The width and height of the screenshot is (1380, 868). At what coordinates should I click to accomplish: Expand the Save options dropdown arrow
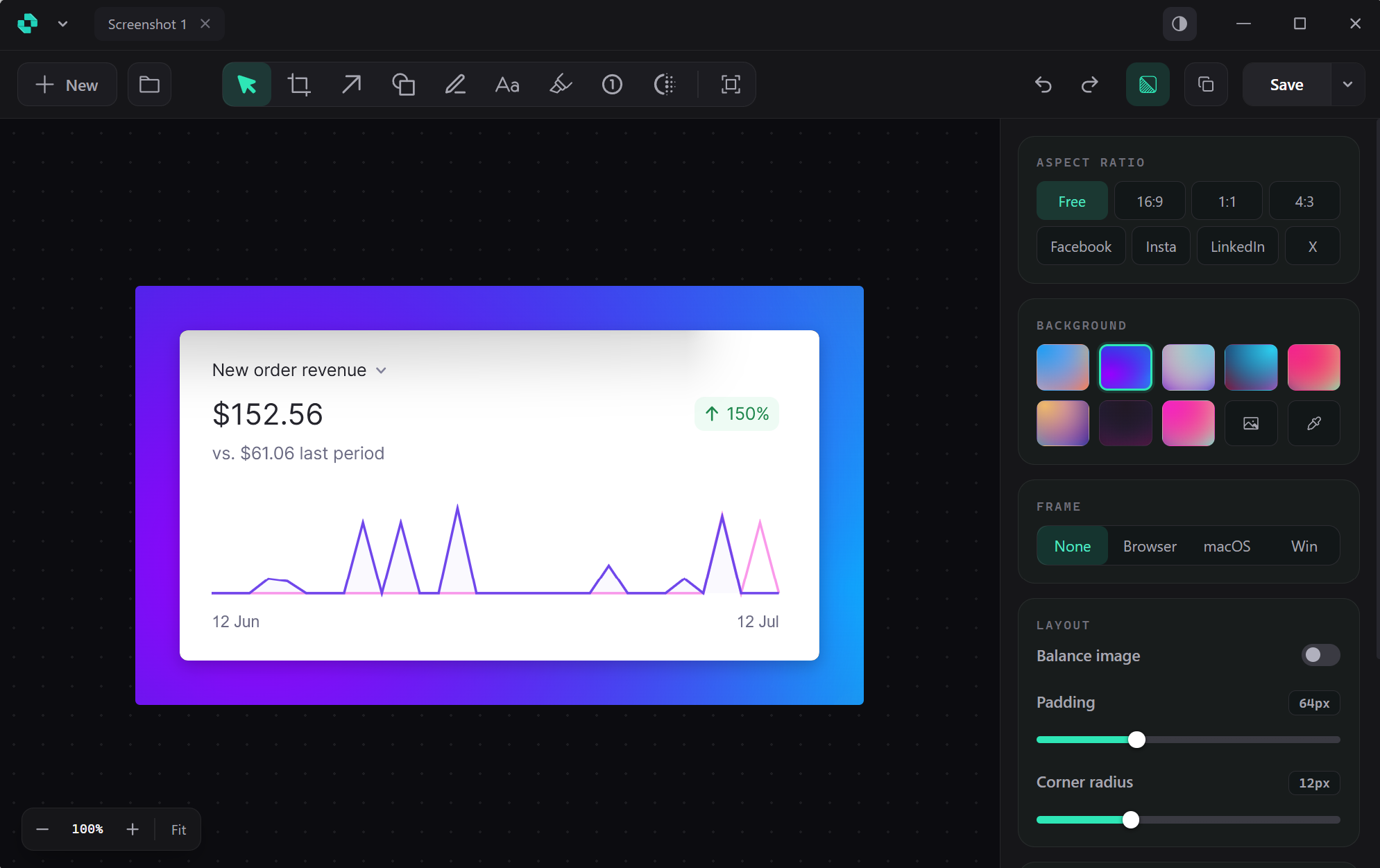click(x=1347, y=85)
